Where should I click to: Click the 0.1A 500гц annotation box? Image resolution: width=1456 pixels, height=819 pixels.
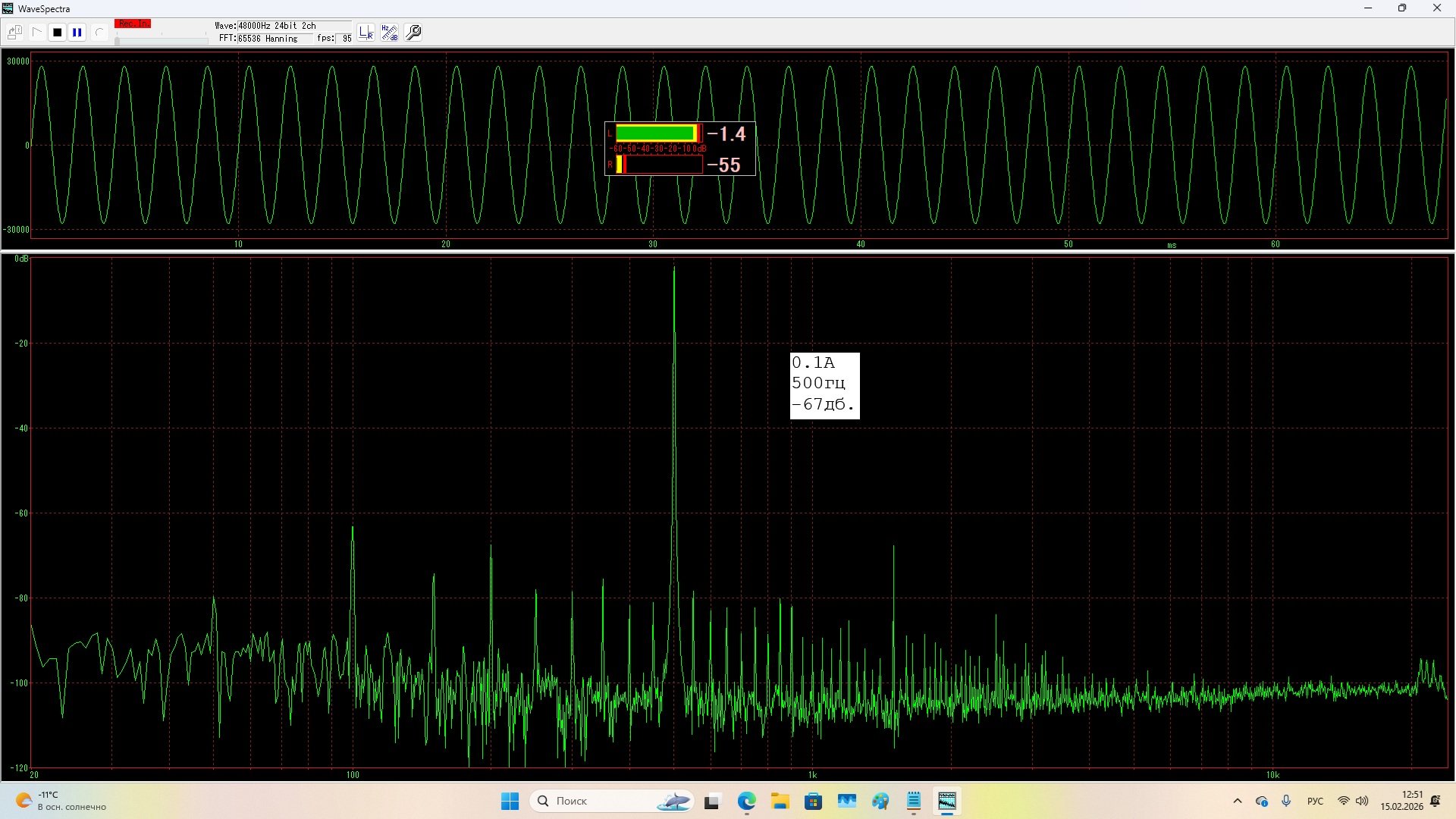point(824,385)
